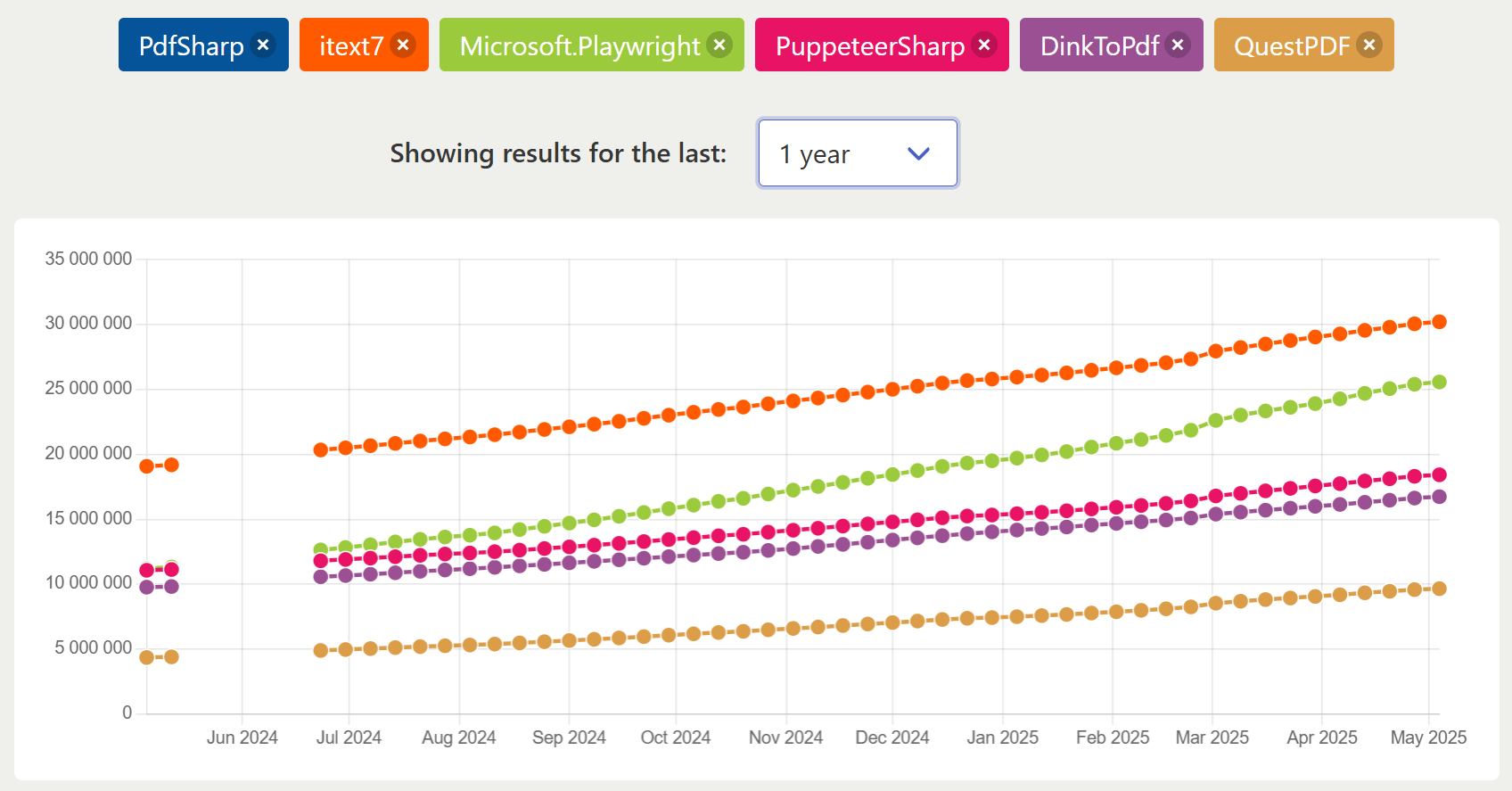This screenshot has height=791, width=1512.
Task: Click the Microsoft.Playwright package tag label
Action: 580,45
